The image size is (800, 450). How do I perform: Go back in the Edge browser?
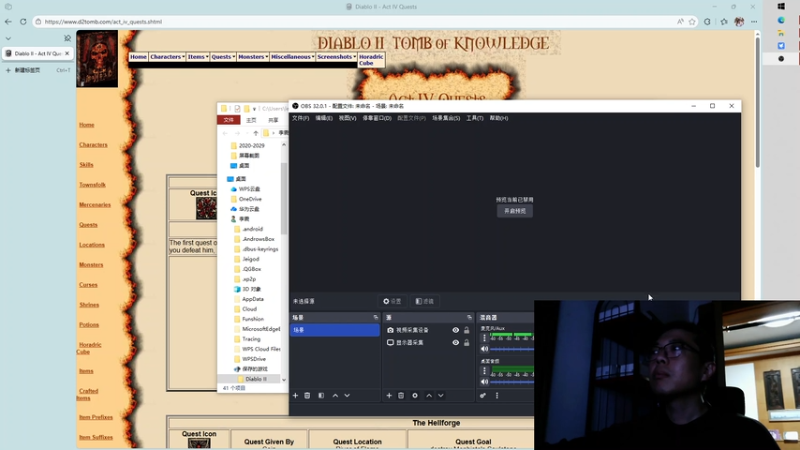[8, 21]
